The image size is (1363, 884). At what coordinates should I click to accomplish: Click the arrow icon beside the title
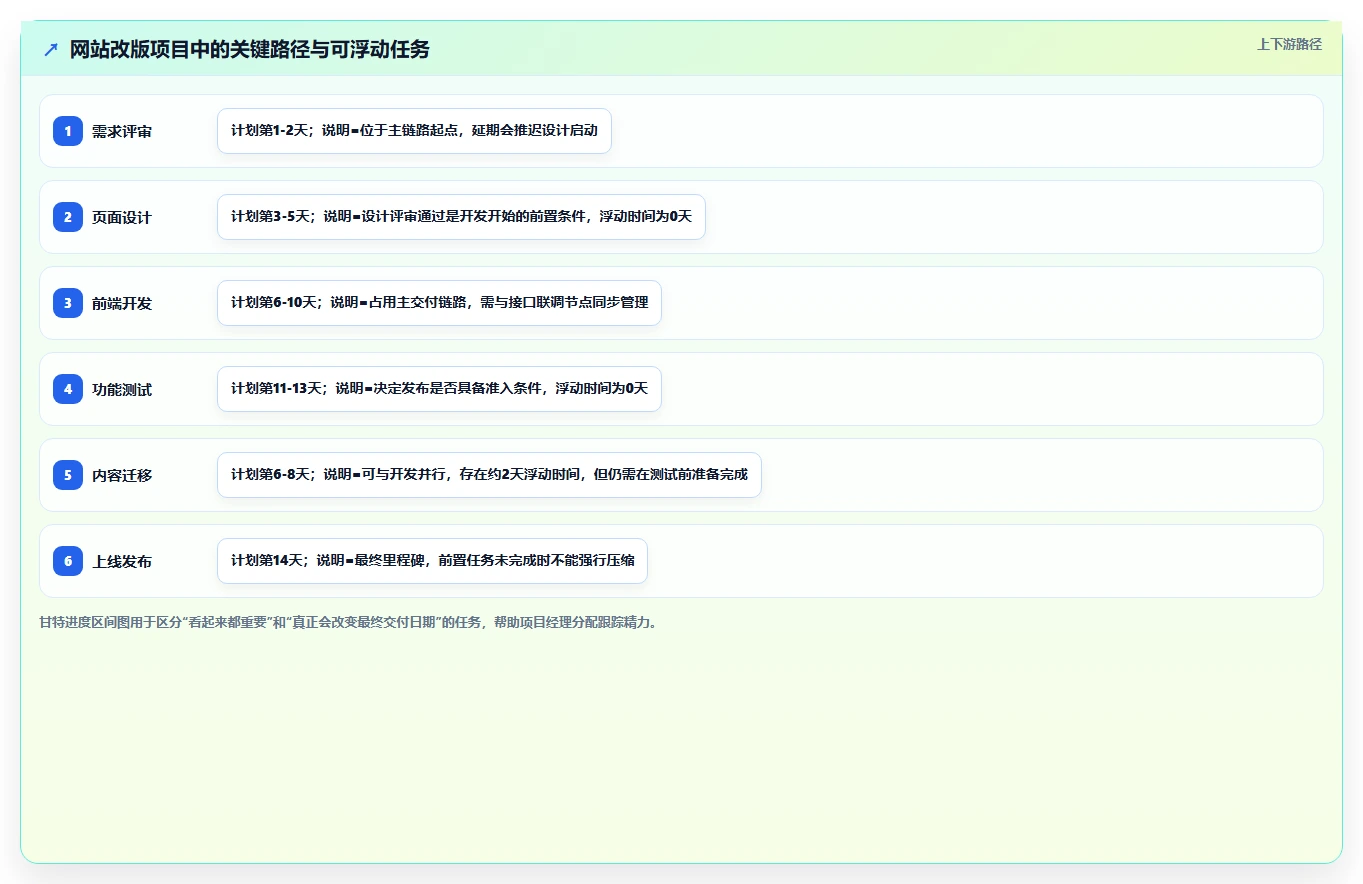point(51,49)
